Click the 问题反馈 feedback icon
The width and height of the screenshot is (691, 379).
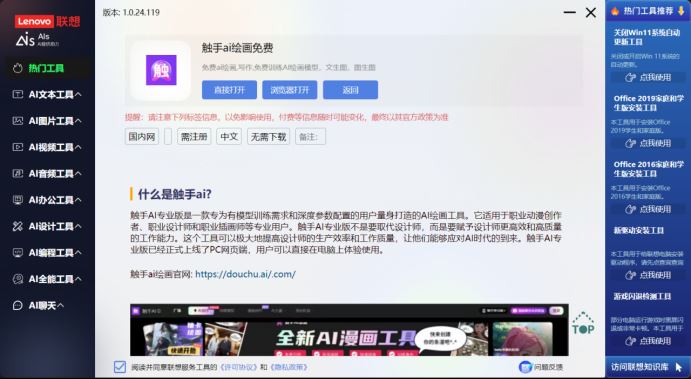[525, 367]
